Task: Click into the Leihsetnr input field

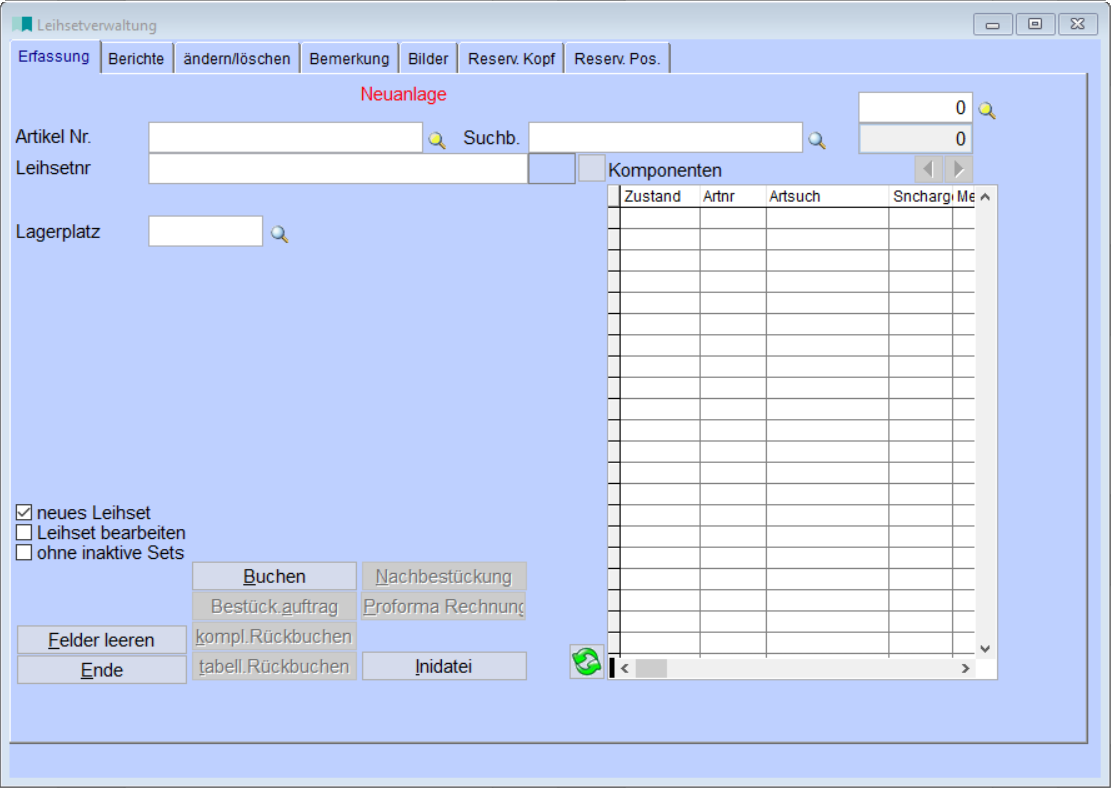Action: [337, 169]
